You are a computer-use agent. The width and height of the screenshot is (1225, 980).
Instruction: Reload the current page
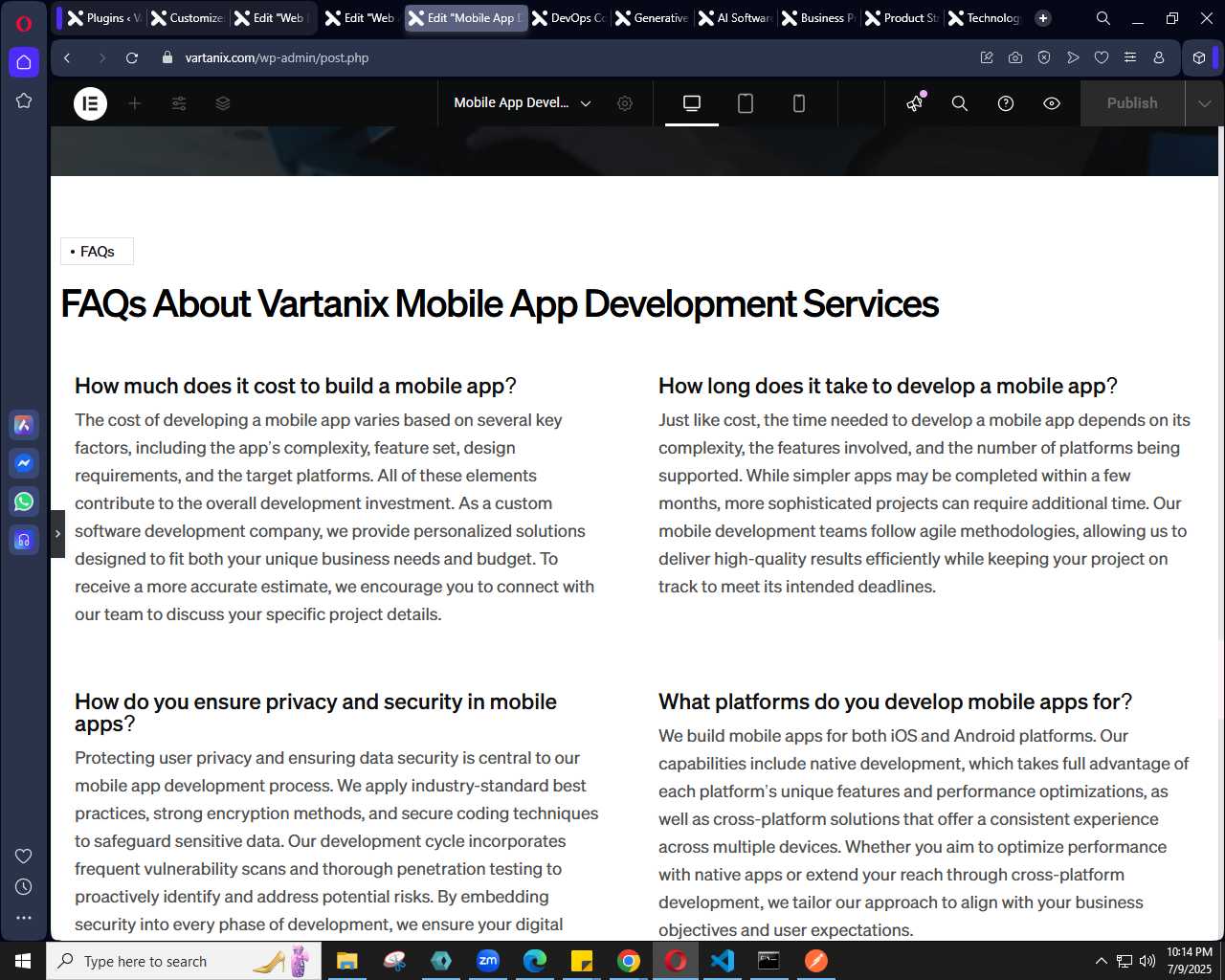[x=132, y=57]
